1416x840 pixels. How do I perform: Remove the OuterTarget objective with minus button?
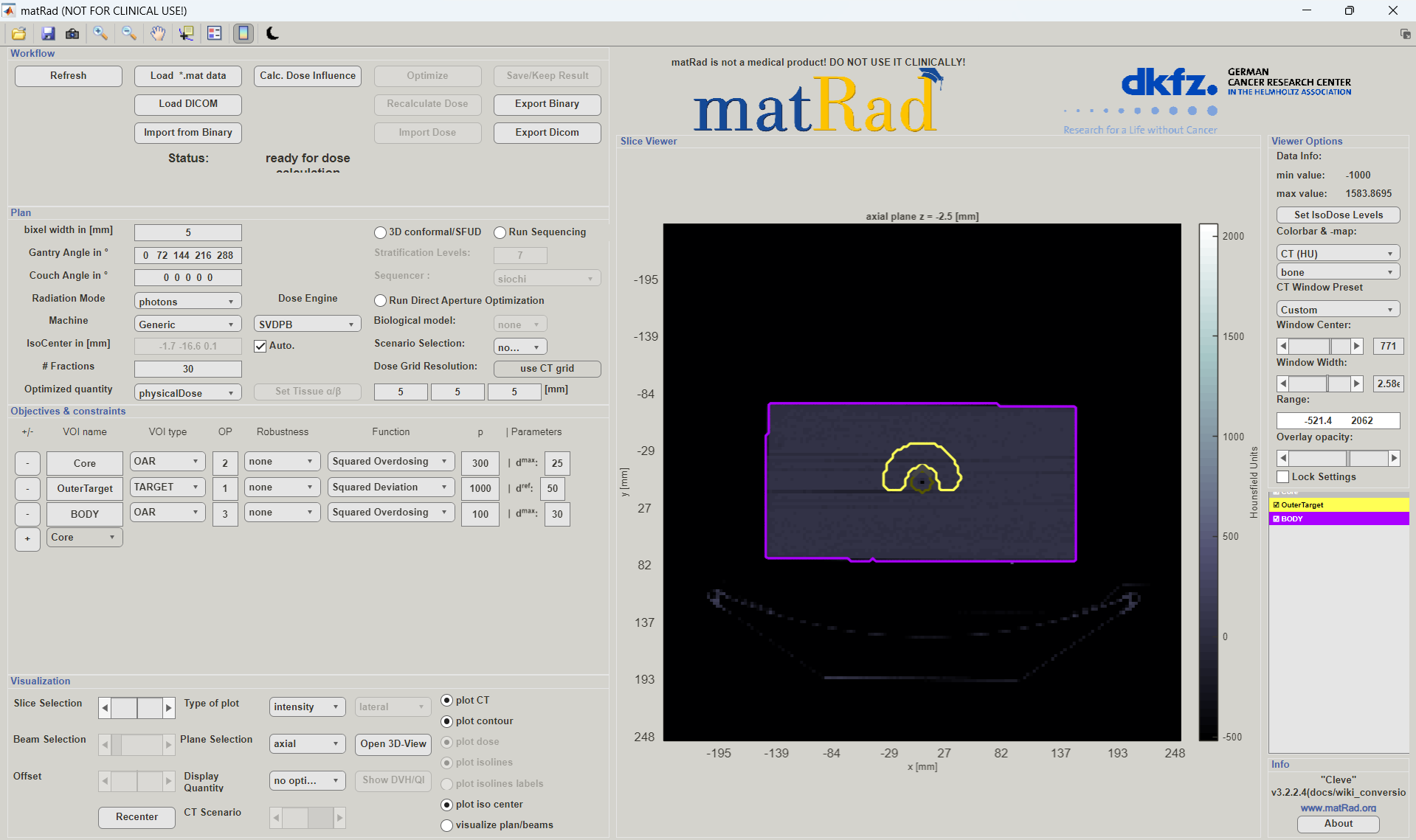(28, 488)
